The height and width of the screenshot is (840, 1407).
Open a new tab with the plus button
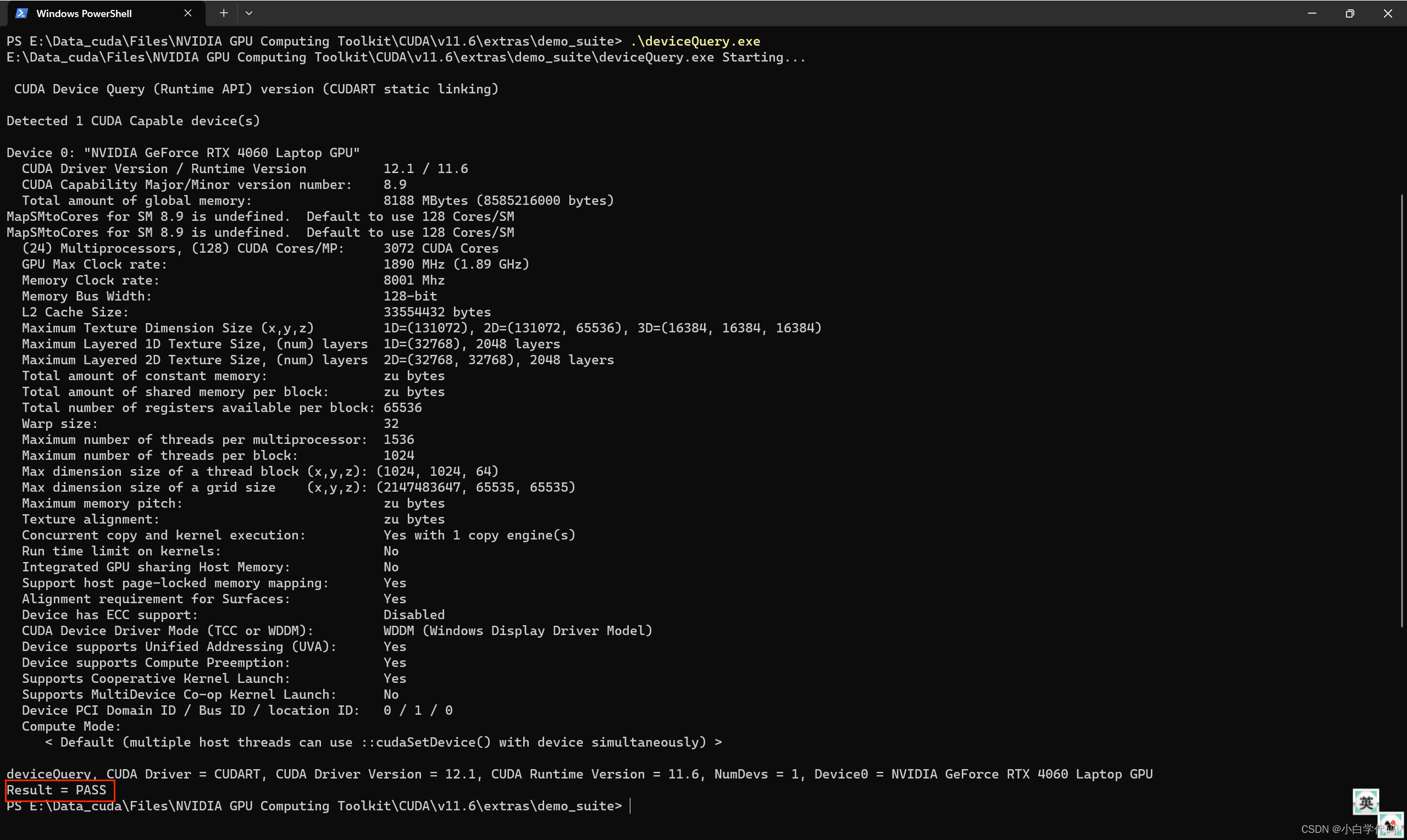pyautogui.click(x=224, y=13)
